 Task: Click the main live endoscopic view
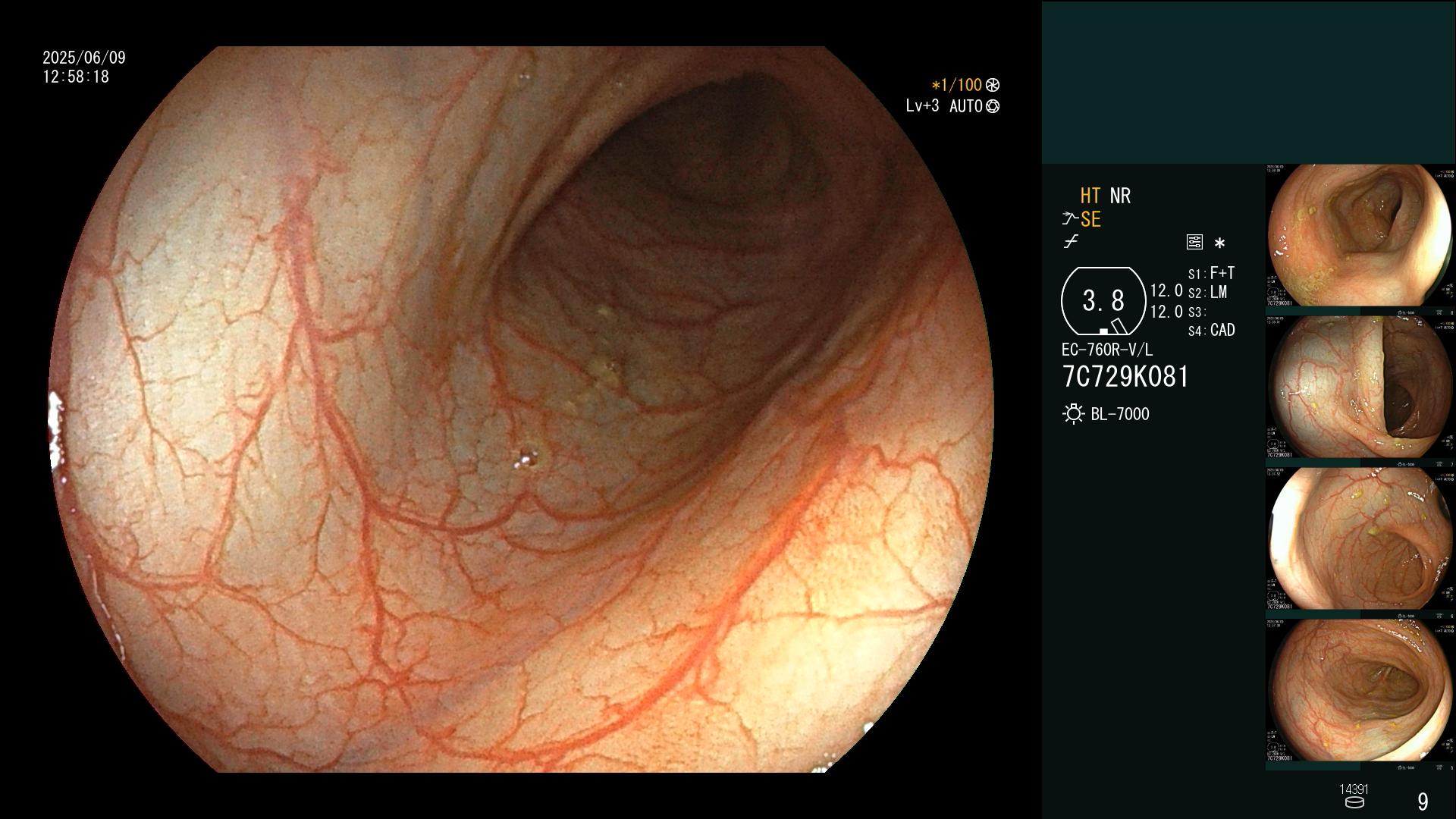pyautogui.click(x=522, y=409)
